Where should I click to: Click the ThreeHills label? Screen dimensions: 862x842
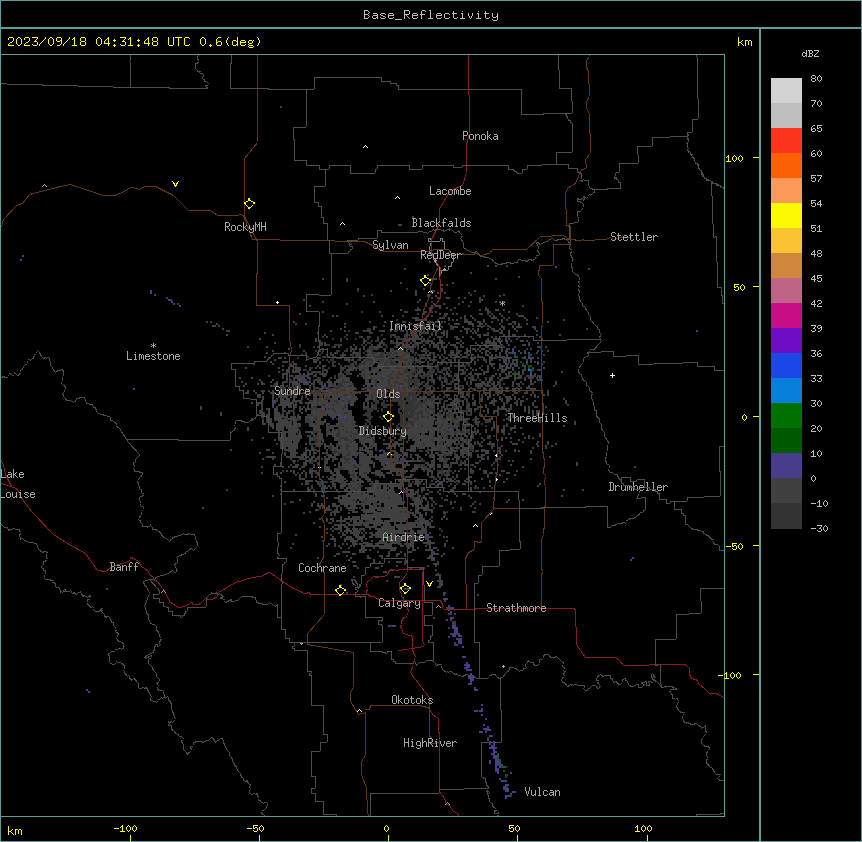click(537, 418)
